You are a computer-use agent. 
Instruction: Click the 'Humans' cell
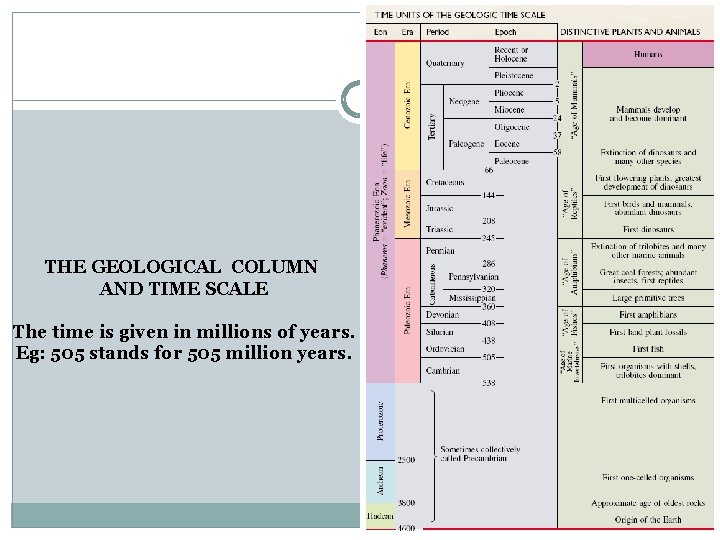coord(648,54)
